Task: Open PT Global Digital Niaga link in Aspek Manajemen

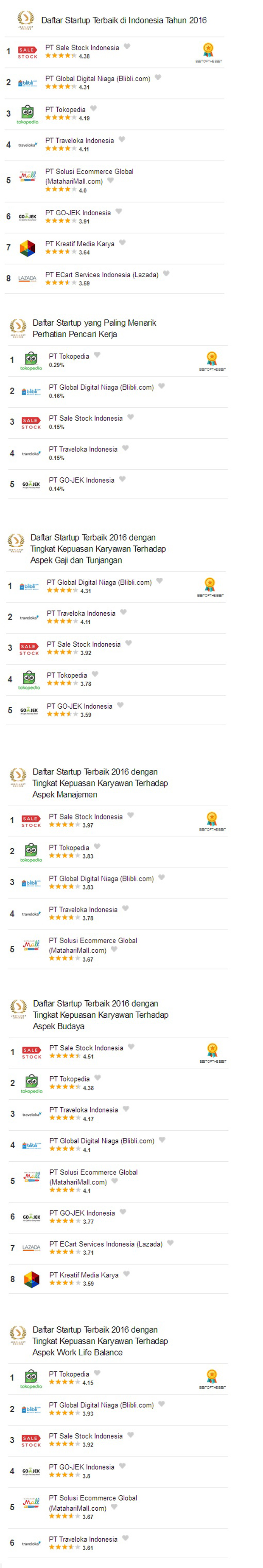Action: click(101, 878)
